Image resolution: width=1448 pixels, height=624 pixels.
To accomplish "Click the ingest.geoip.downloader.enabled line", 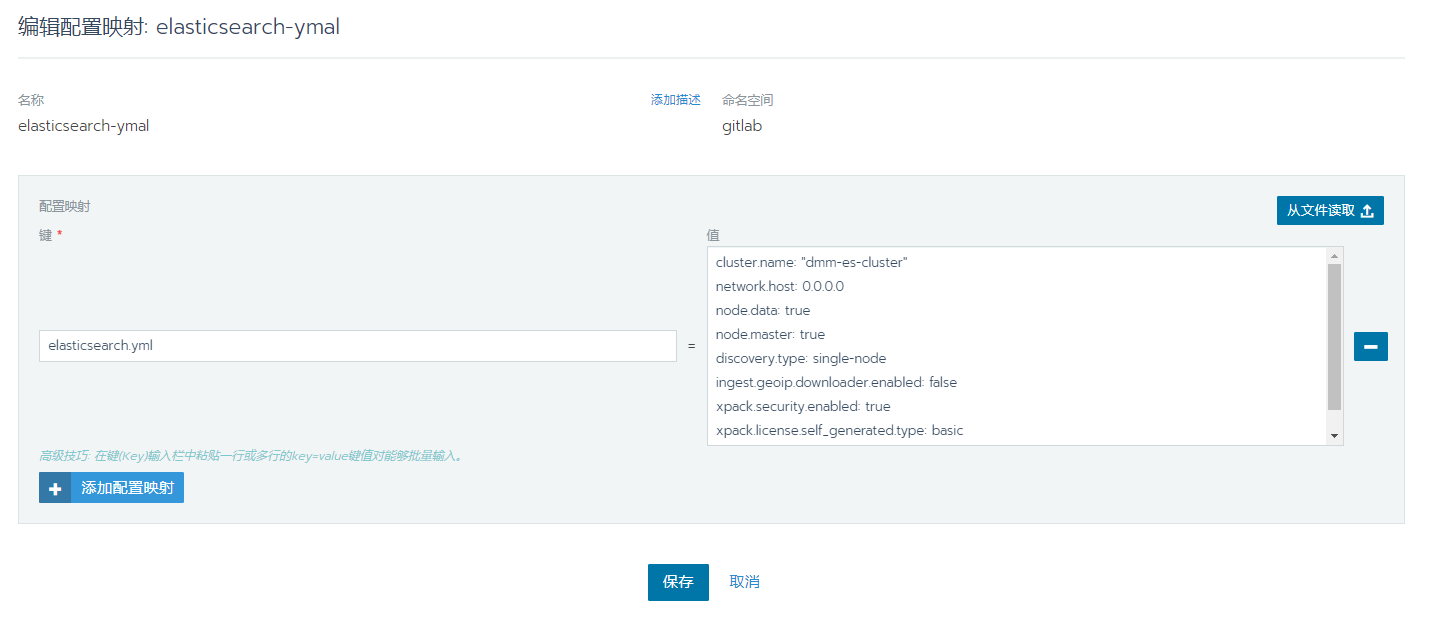I will click(x=836, y=382).
